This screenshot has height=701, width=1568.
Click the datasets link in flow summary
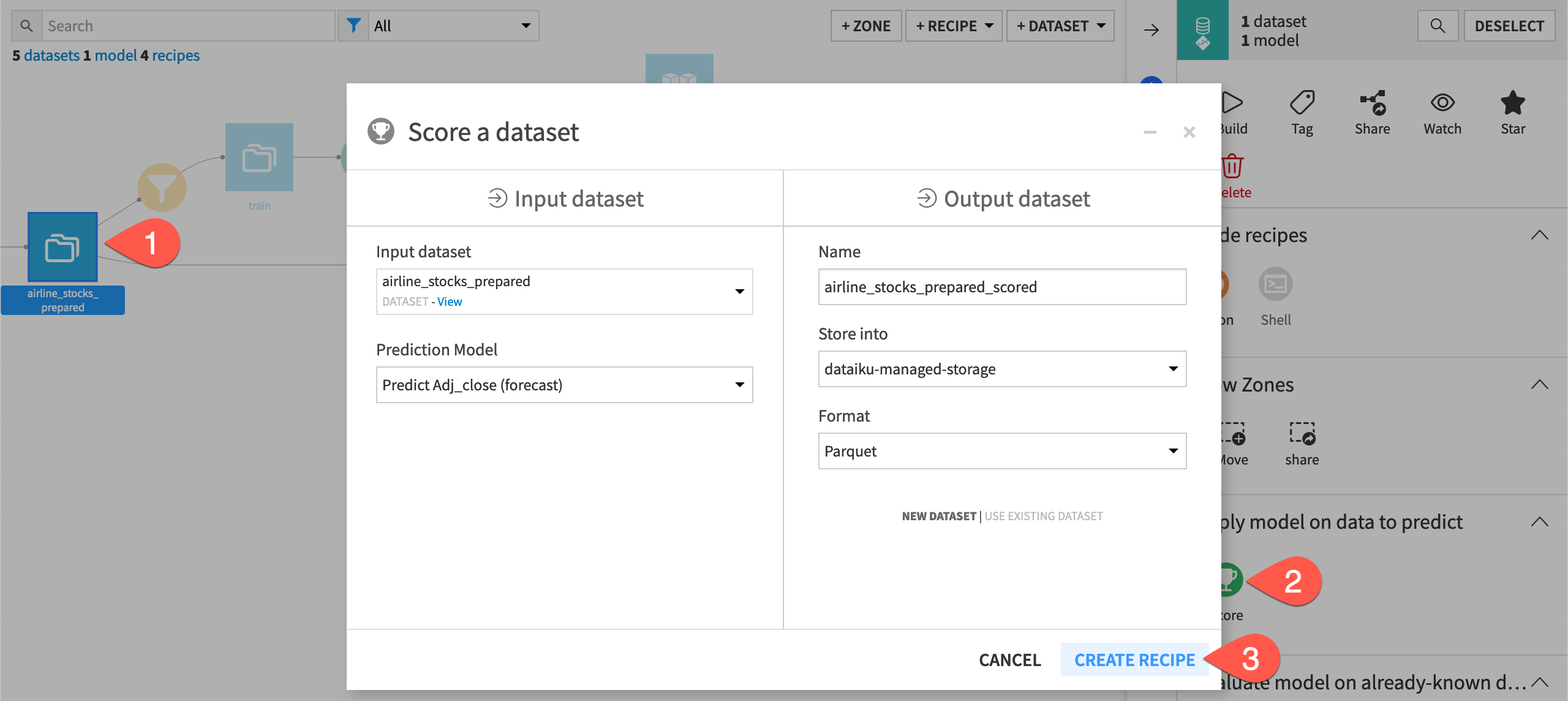(x=51, y=55)
